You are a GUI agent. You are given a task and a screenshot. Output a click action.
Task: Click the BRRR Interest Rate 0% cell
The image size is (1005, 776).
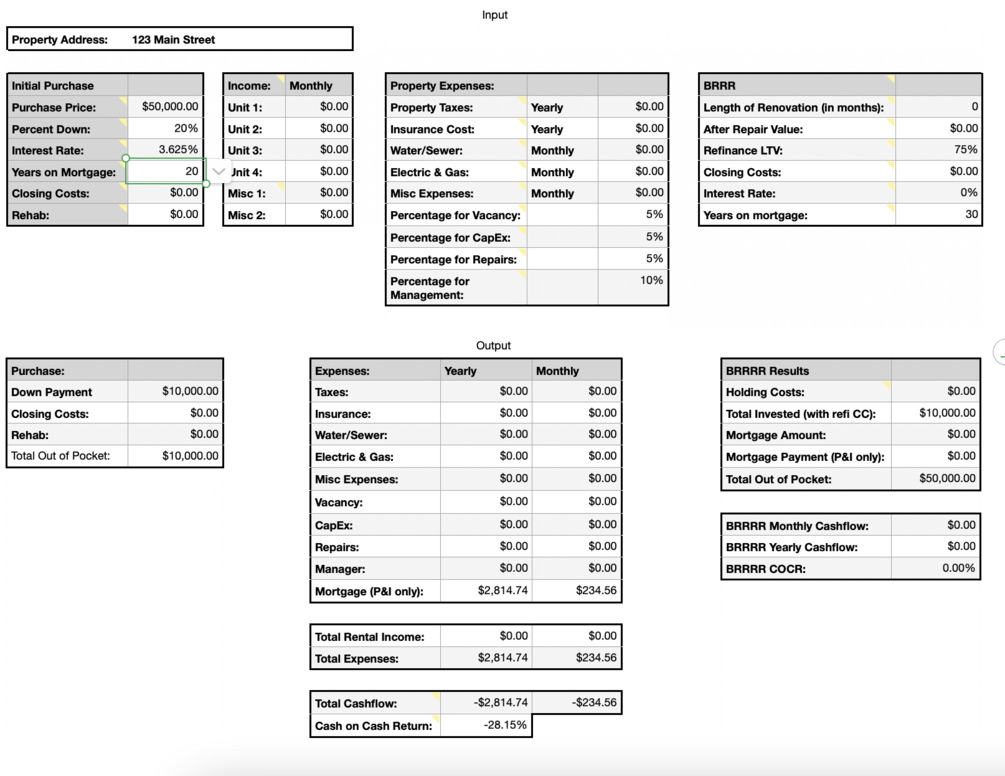tap(938, 193)
